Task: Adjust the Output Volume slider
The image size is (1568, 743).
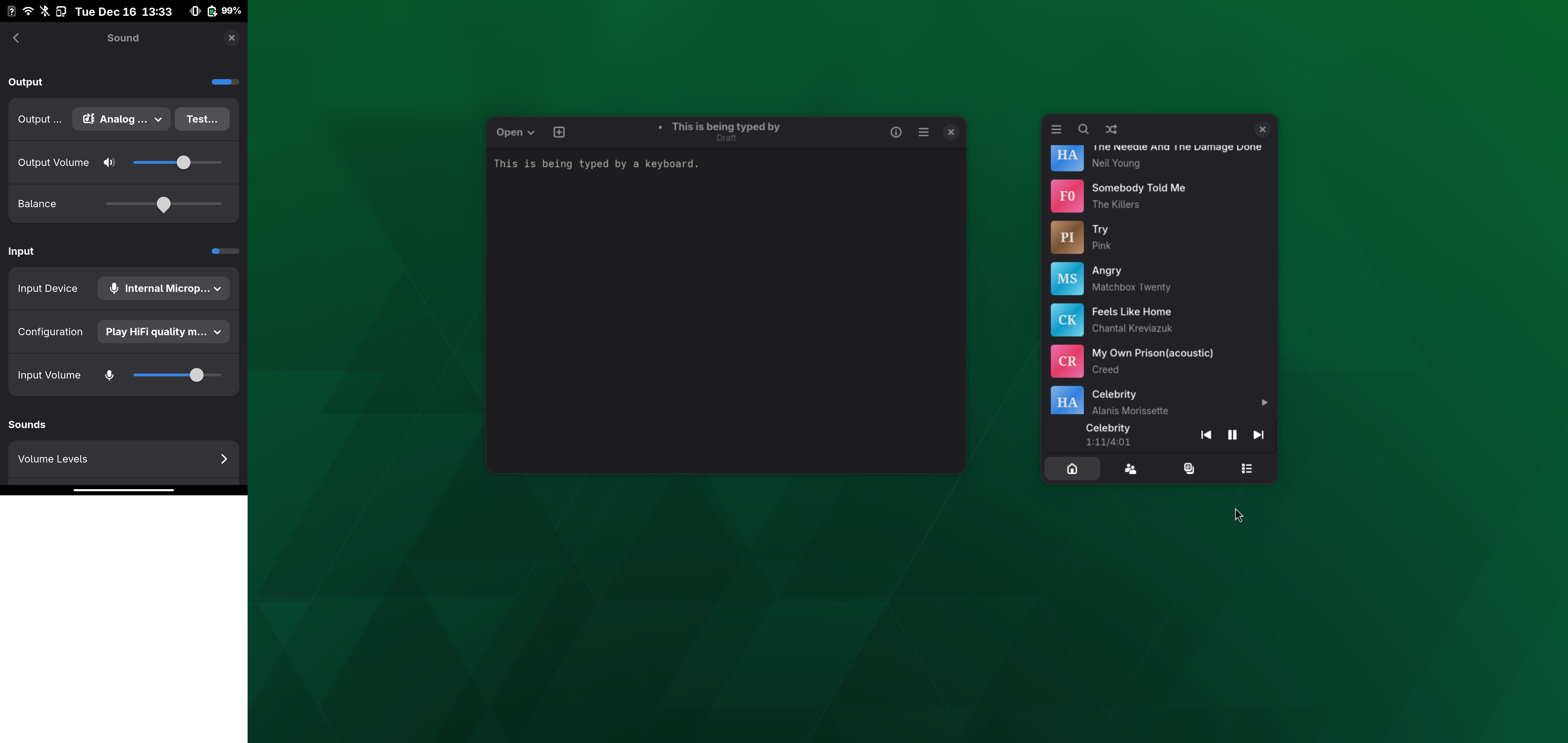Action: 177,163
